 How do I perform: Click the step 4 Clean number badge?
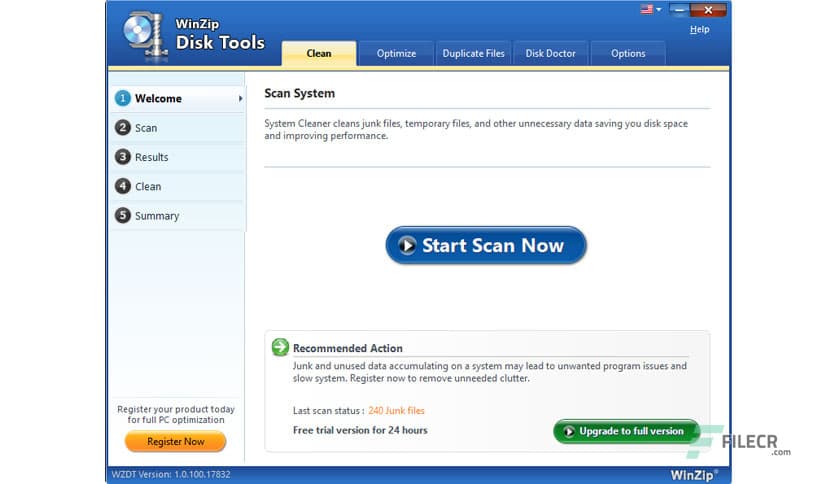pyautogui.click(x=123, y=186)
